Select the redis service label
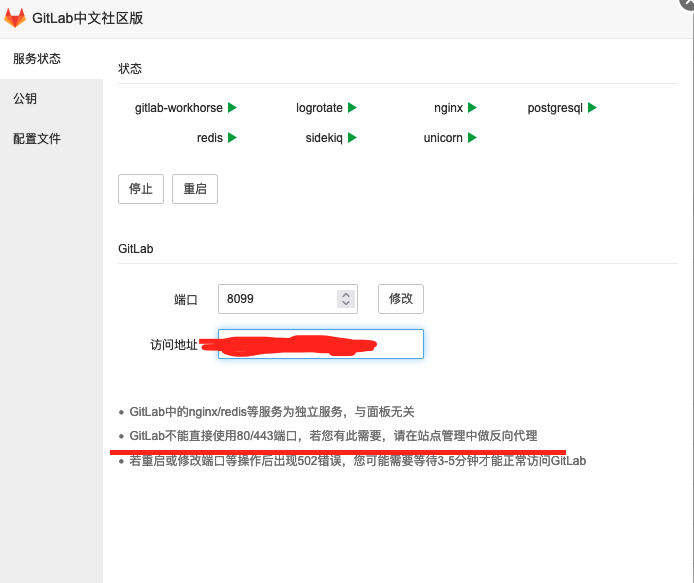 [x=210, y=138]
